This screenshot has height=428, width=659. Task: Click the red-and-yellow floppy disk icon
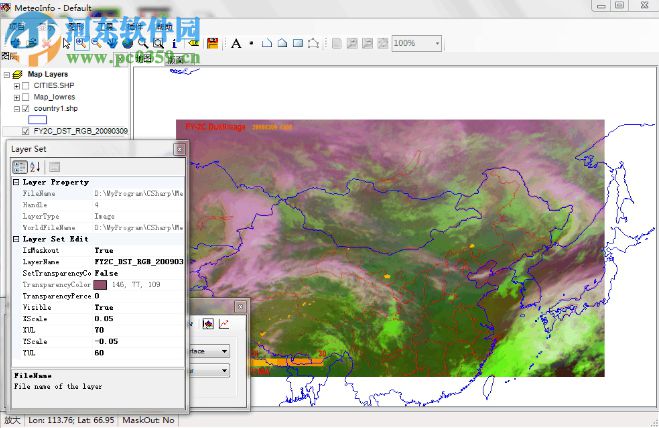(x=213, y=43)
